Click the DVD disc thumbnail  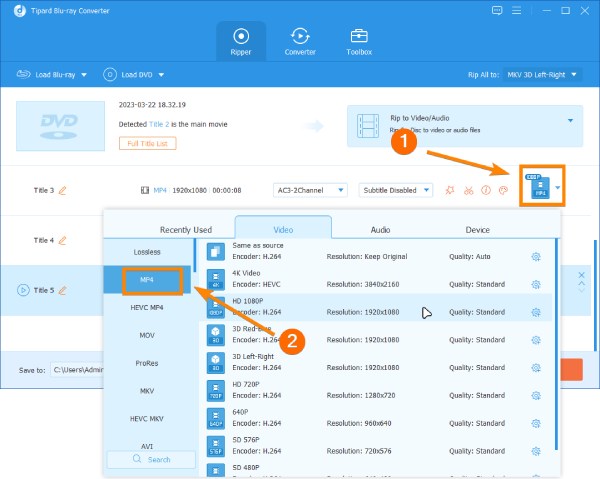point(60,126)
